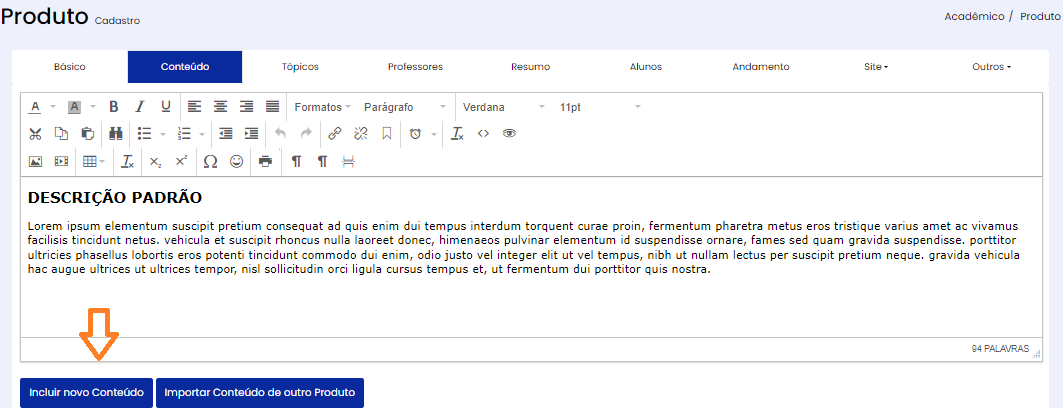Insert an anchor bookmark icon
Image resolution: width=1063 pixels, height=408 pixels.
pos(386,134)
